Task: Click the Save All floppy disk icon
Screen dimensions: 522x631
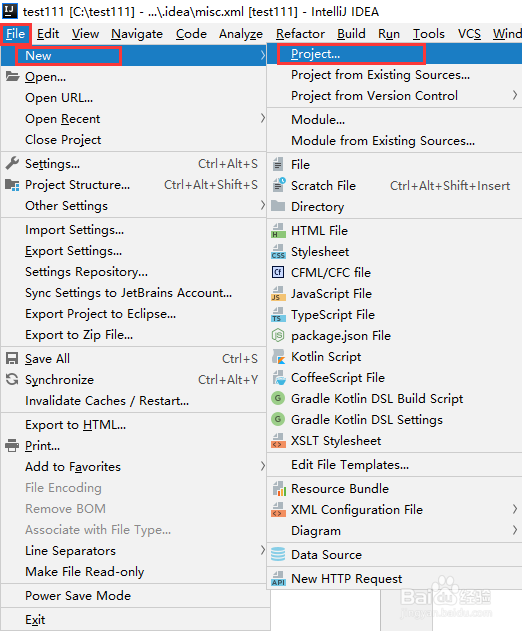Action: point(12,358)
